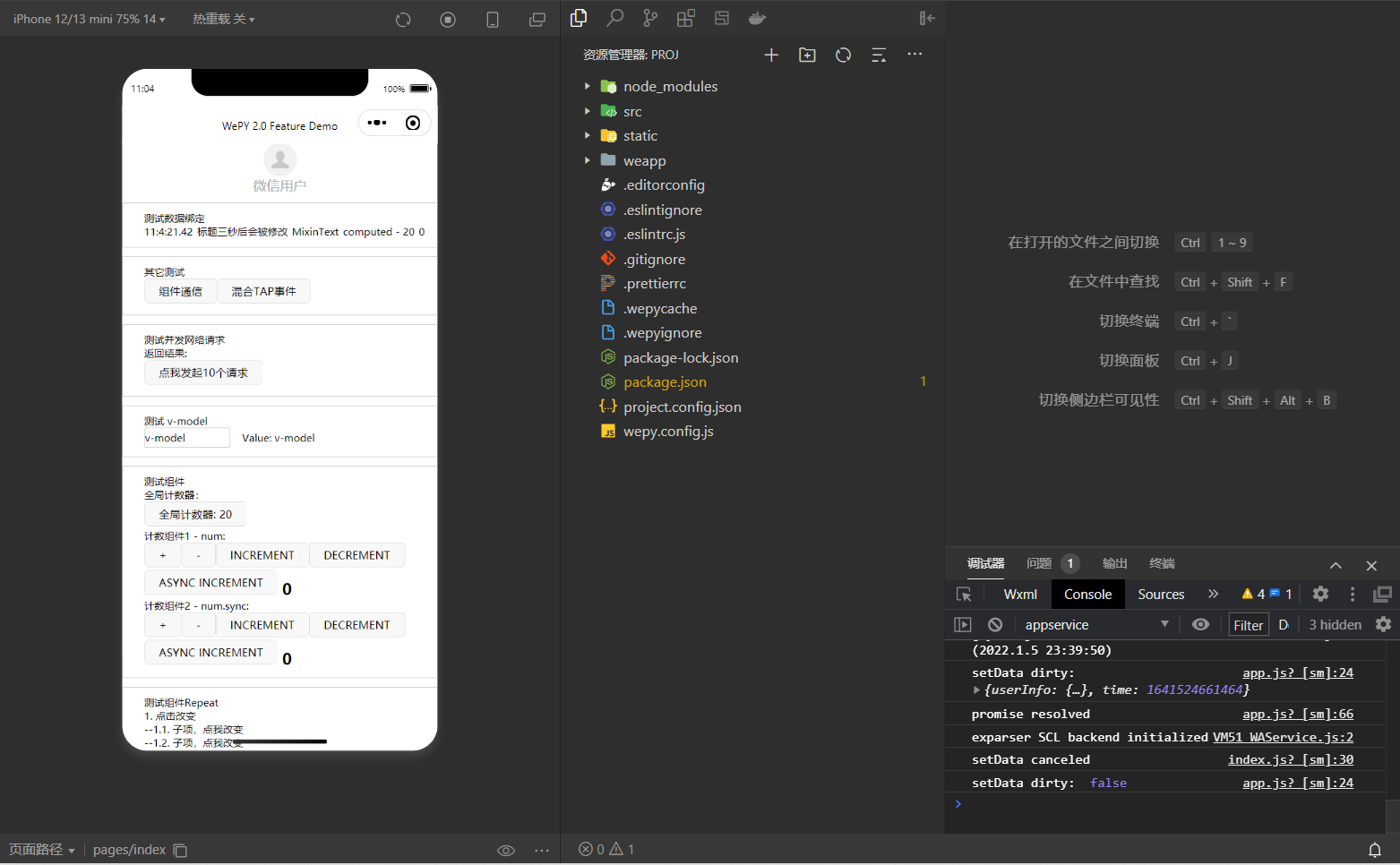Viewport: 1400px width, 865px height.
Task: Switch to the 输出 tab
Action: (x=1114, y=563)
